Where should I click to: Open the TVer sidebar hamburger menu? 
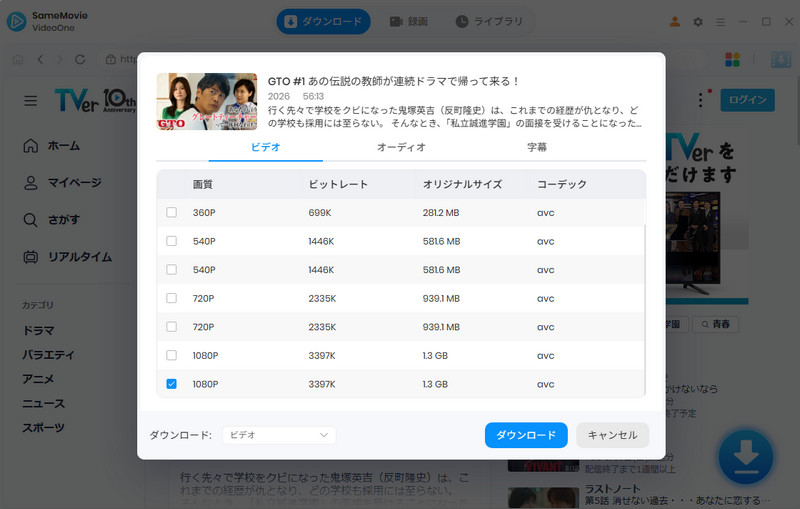(x=31, y=101)
